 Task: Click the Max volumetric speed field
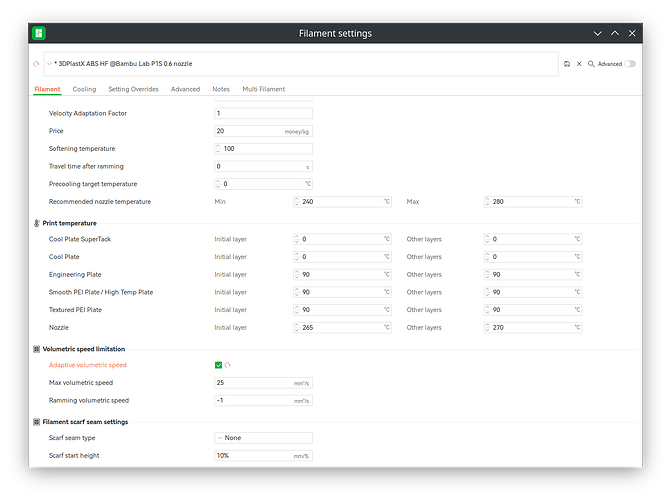263,383
